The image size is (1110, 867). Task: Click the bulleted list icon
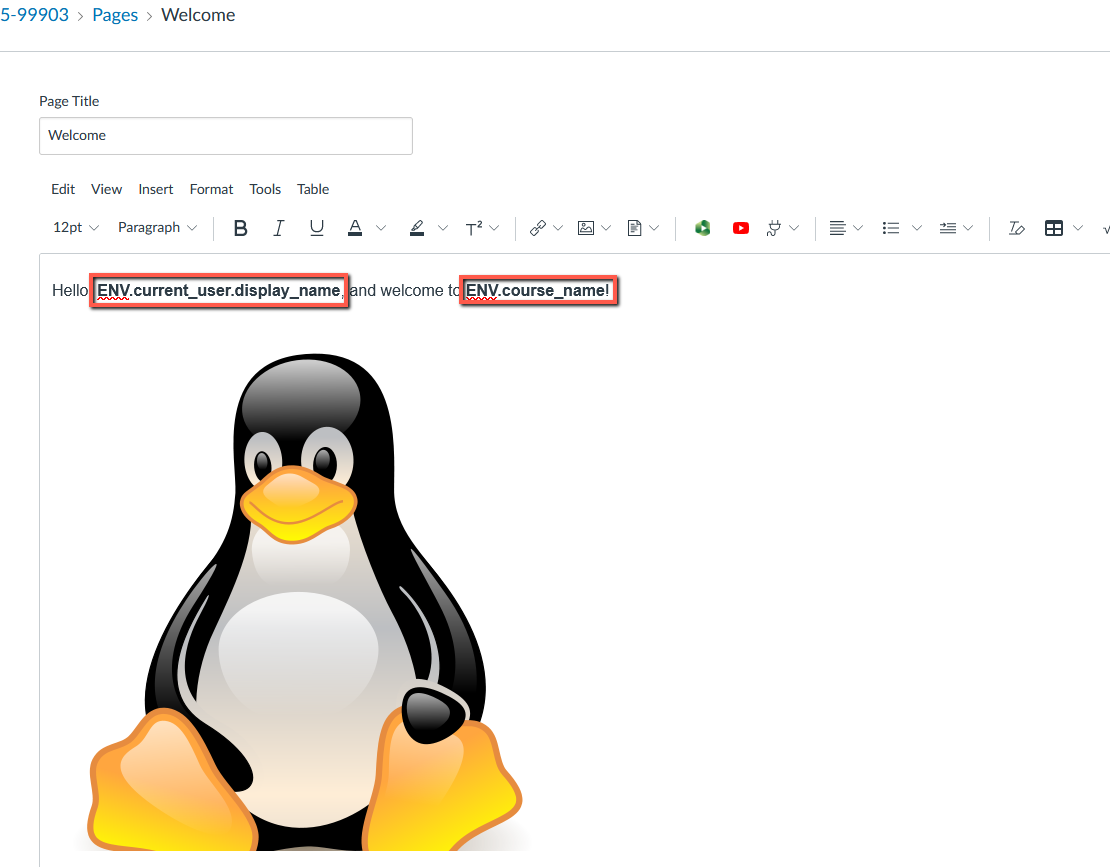tap(891, 228)
